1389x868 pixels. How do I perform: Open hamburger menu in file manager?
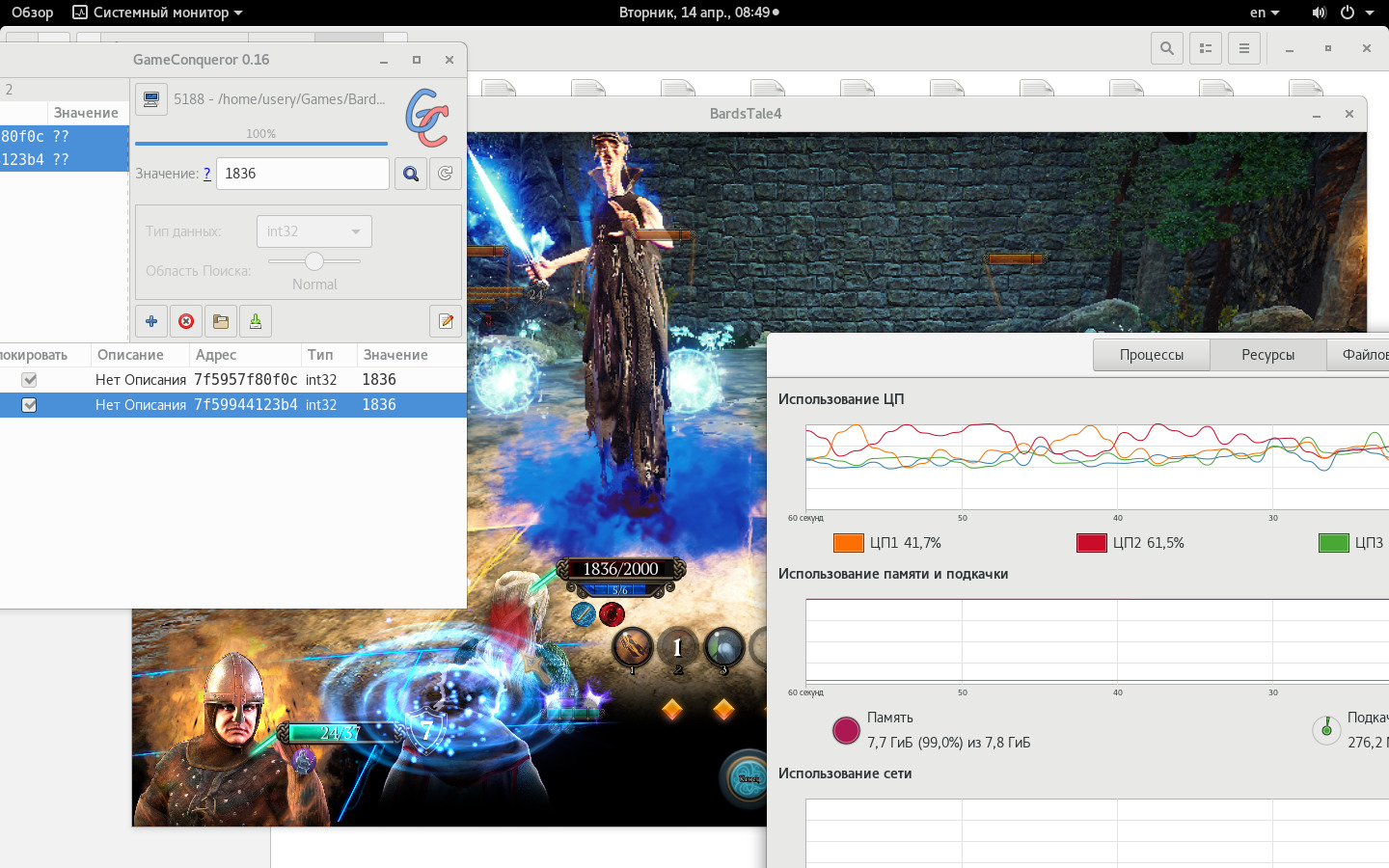click(1244, 48)
